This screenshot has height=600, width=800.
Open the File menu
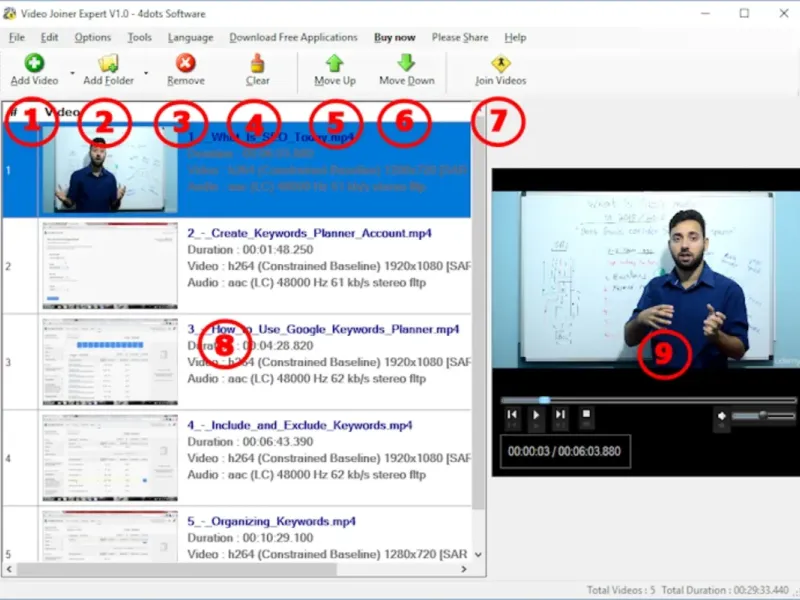click(x=17, y=37)
